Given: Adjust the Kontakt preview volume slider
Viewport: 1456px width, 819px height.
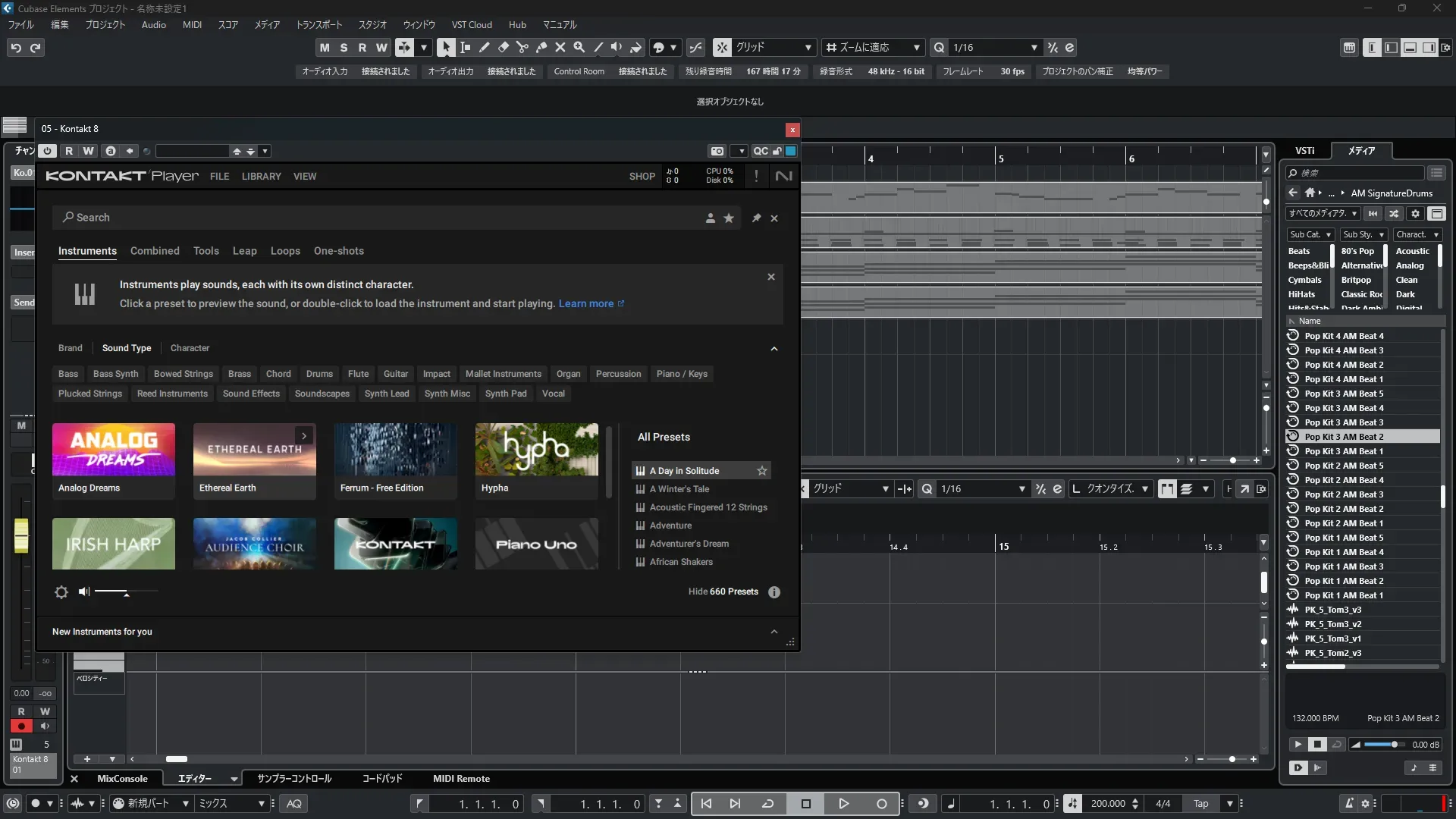Looking at the screenshot, I should 126,592.
